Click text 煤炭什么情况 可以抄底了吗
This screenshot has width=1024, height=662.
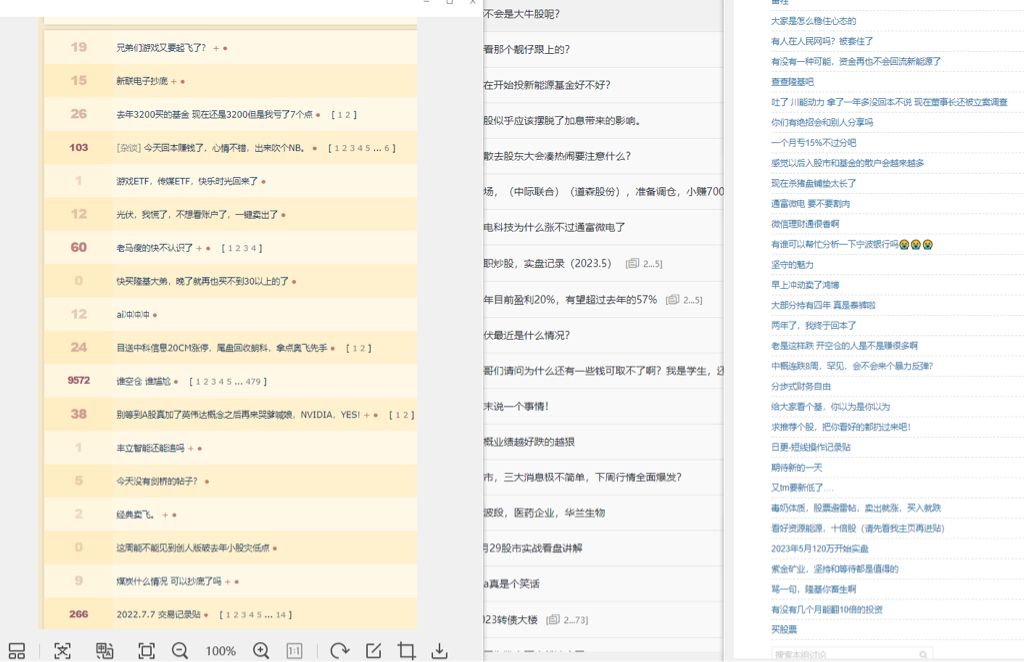tap(169, 581)
